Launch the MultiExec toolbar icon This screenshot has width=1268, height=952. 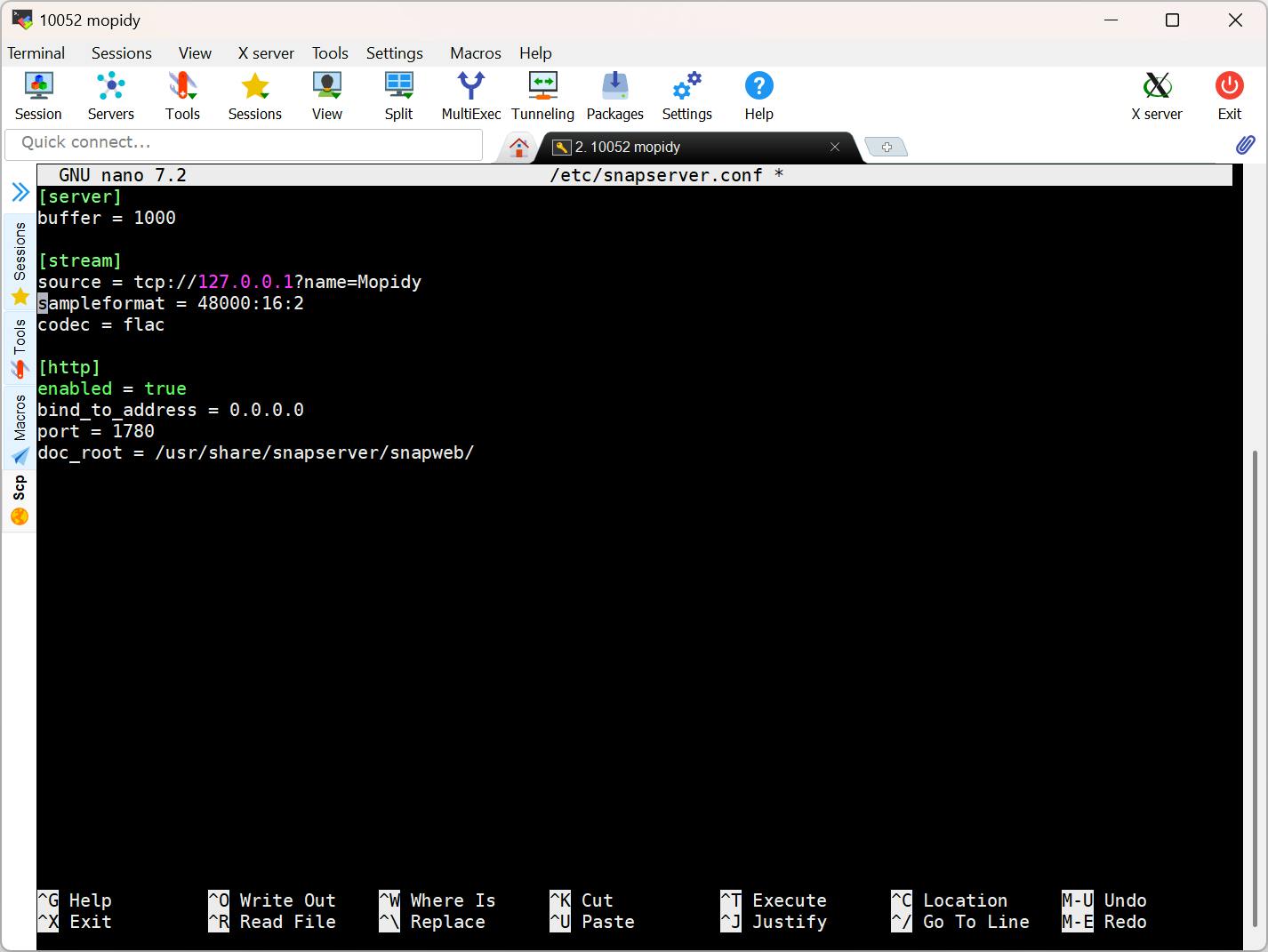pos(471,96)
